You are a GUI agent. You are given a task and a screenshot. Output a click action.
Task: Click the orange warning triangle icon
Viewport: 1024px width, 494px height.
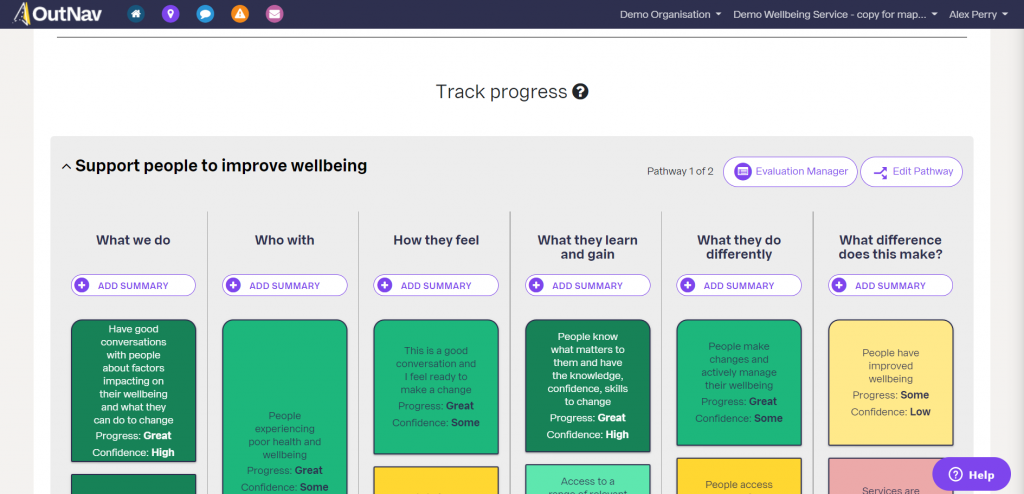[240, 14]
